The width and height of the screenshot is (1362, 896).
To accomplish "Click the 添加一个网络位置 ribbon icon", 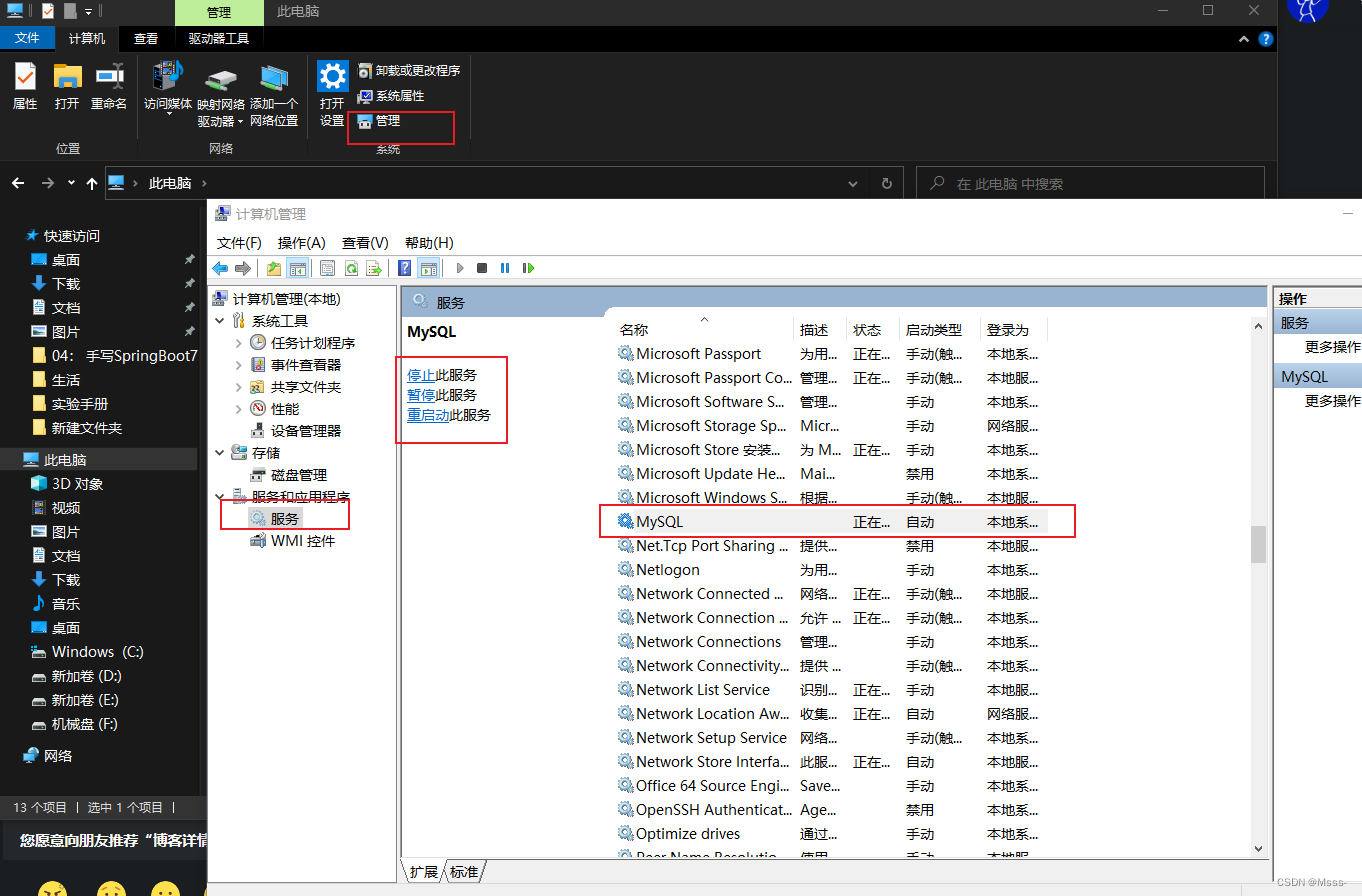I will click(x=274, y=95).
